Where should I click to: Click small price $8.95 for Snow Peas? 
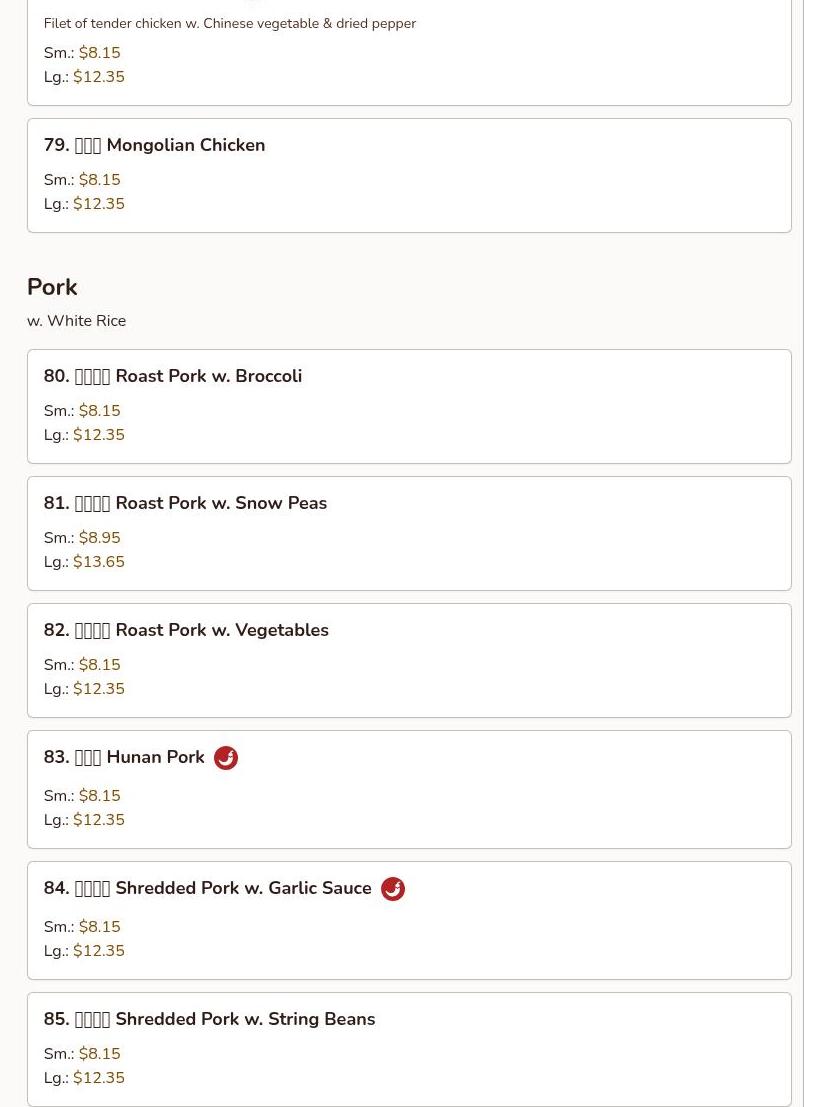(x=99, y=538)
